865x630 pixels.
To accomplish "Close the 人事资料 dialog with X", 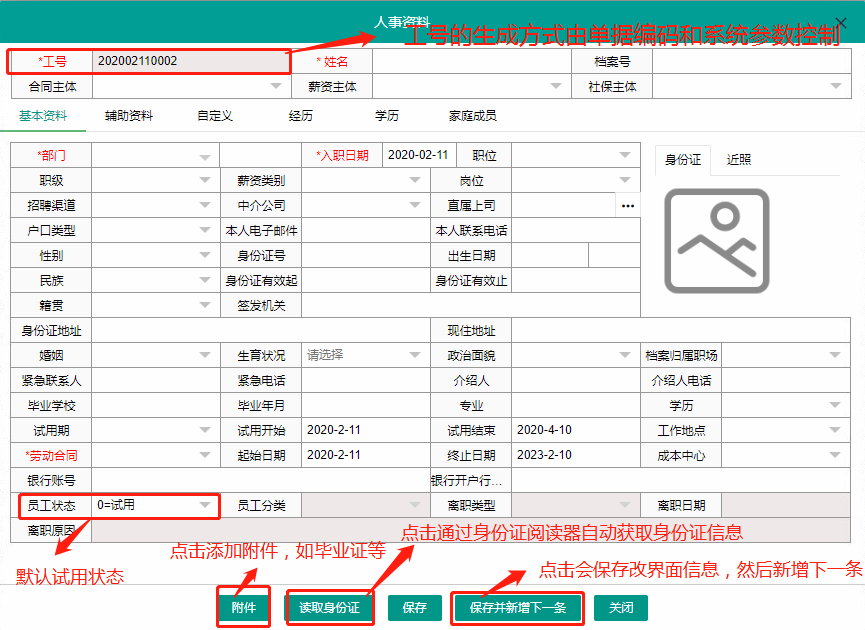I will [x=840, y=22].
